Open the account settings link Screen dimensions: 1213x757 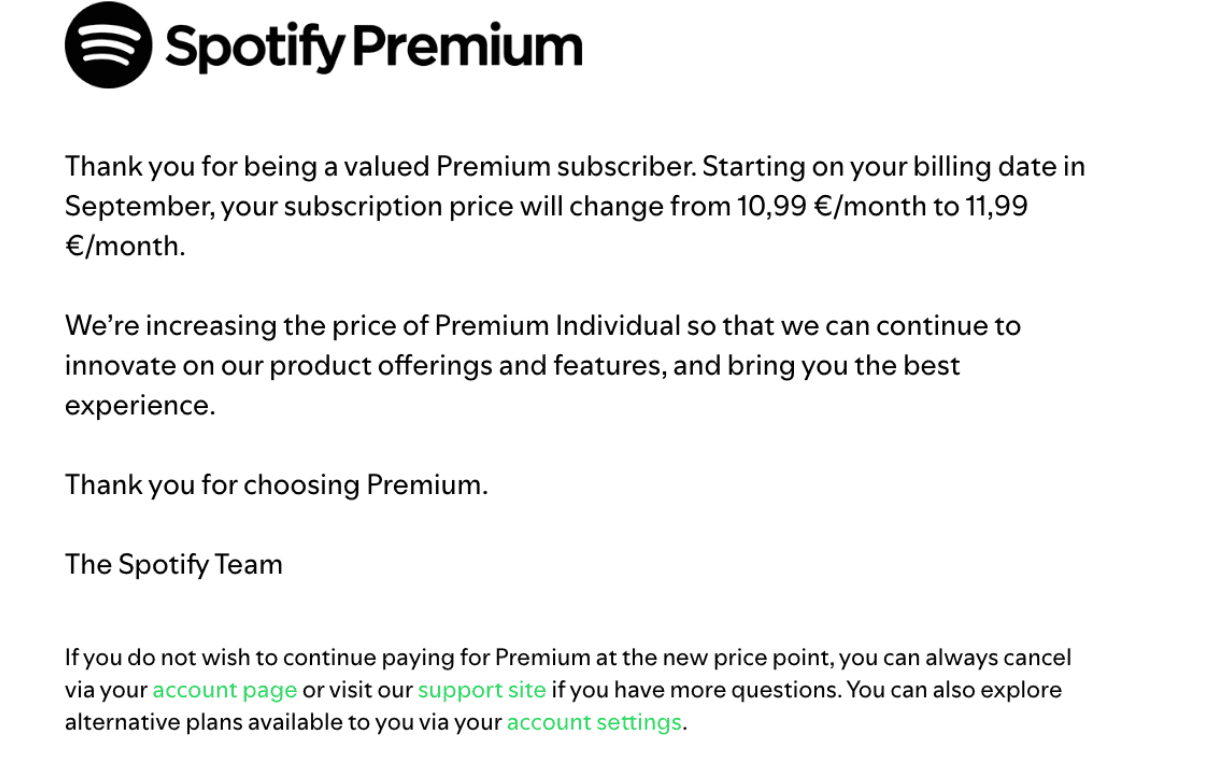click(x=594, y=722)
